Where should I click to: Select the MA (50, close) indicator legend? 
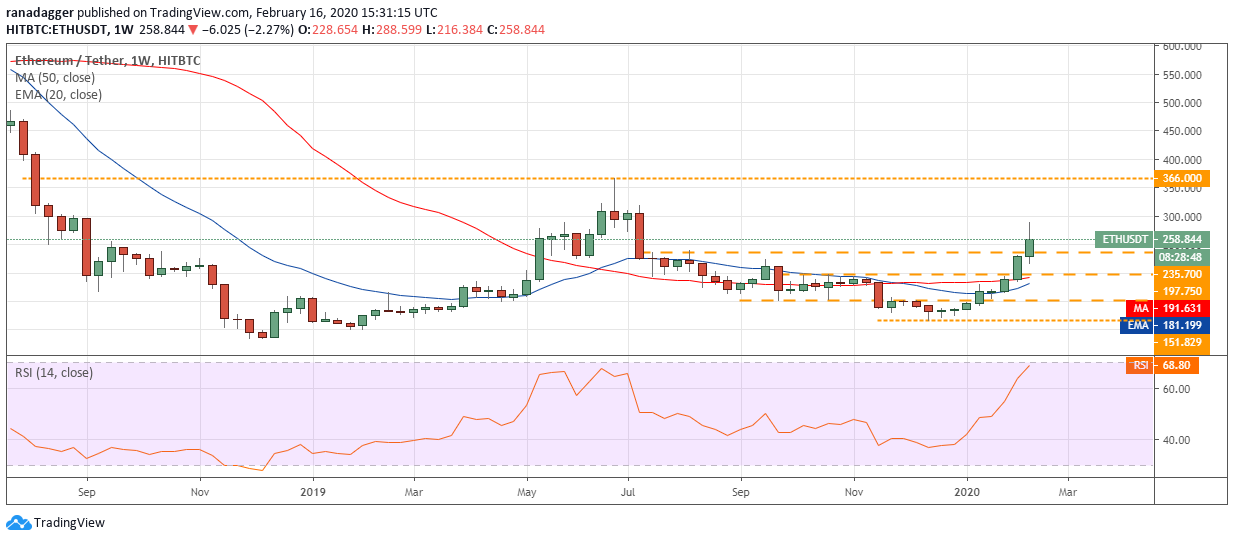tap(55, 78)
